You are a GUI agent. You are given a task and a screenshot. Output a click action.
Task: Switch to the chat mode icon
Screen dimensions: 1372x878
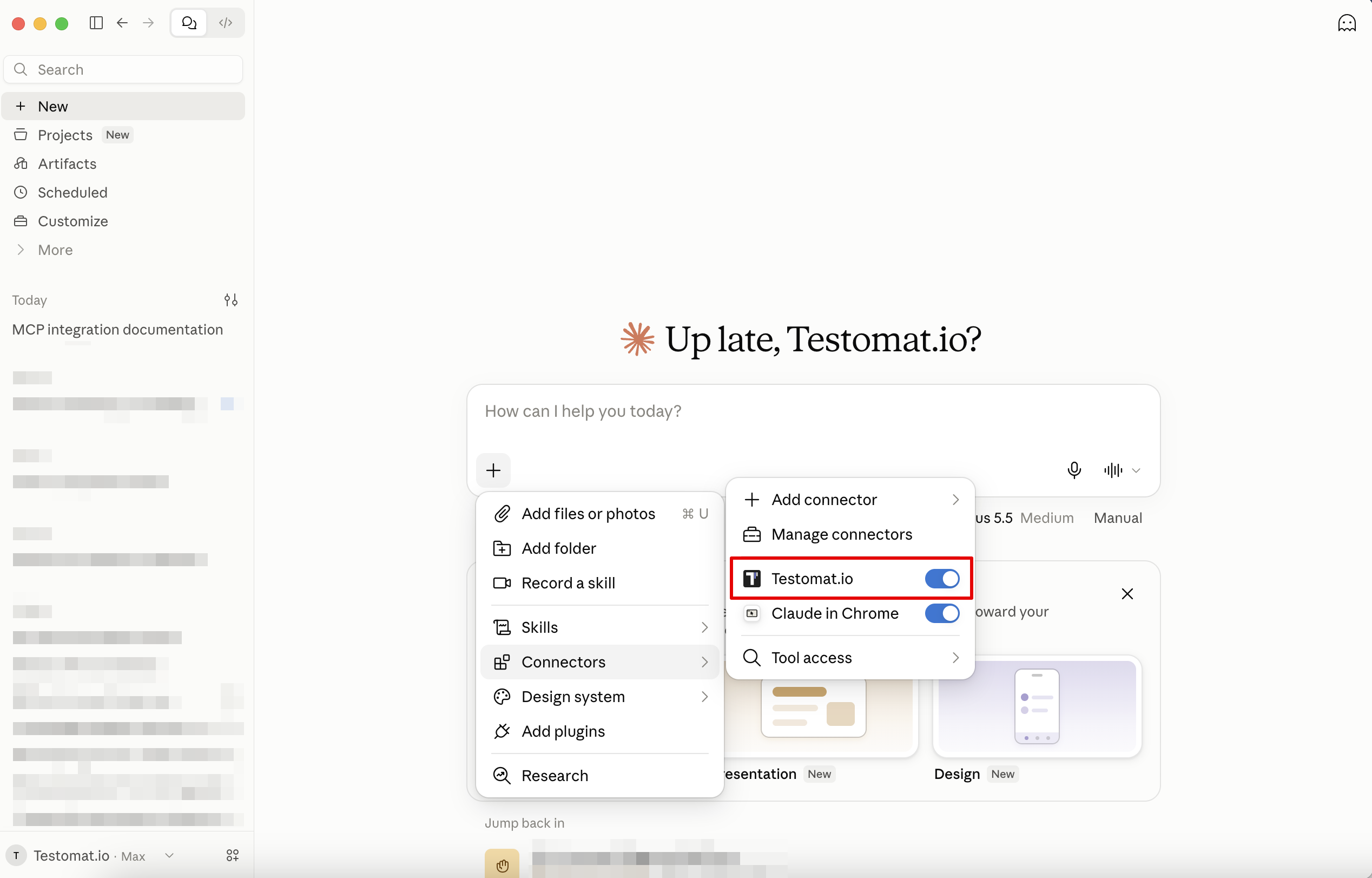(189, 23)
